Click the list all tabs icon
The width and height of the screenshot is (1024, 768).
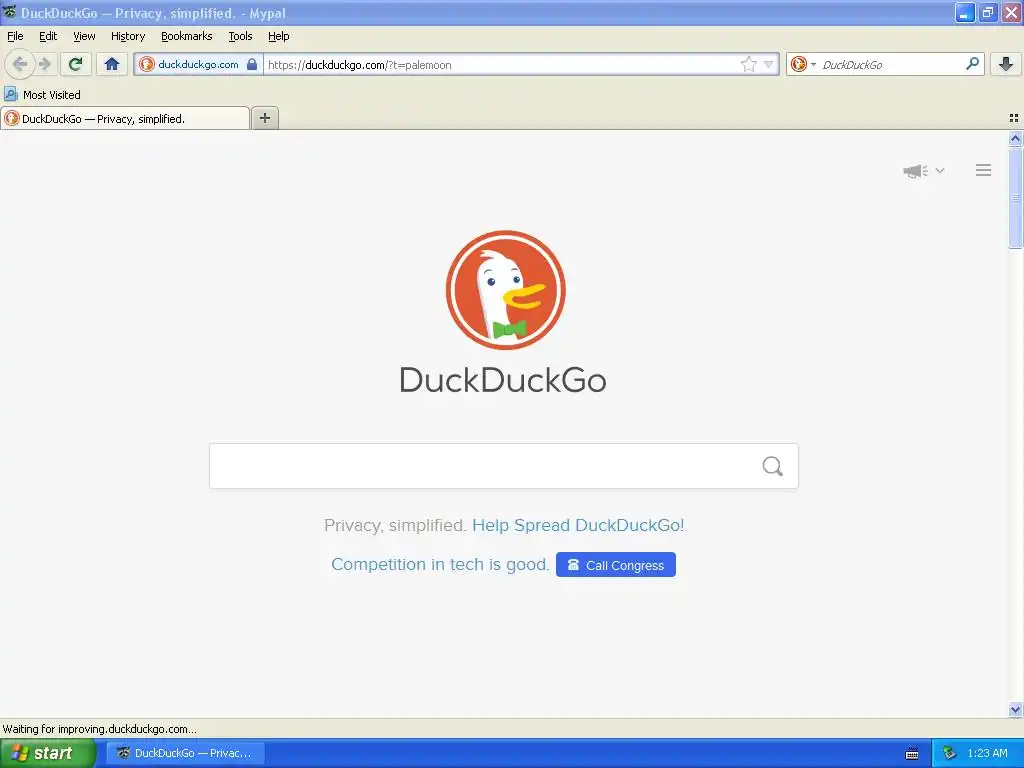tap(1014, 118)
